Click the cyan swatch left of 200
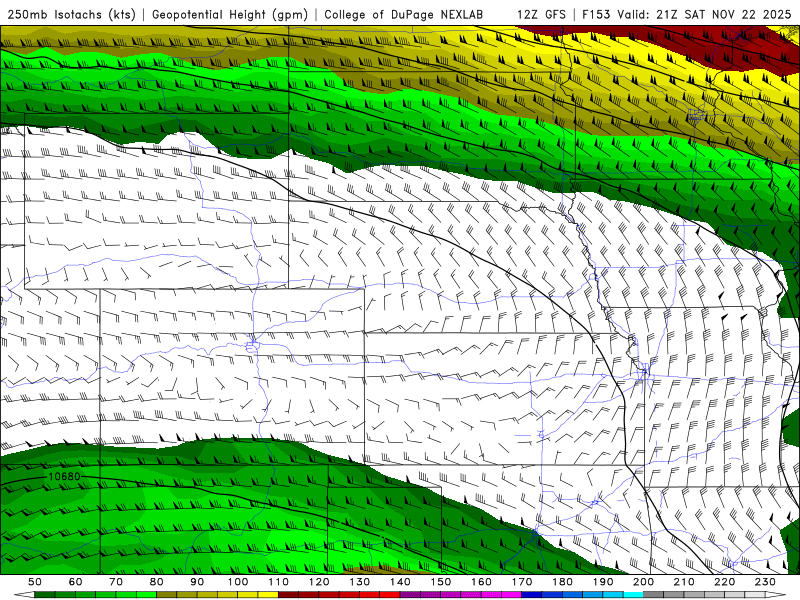The width and height of the screenshot is (800, 600). tap(634, 595)
